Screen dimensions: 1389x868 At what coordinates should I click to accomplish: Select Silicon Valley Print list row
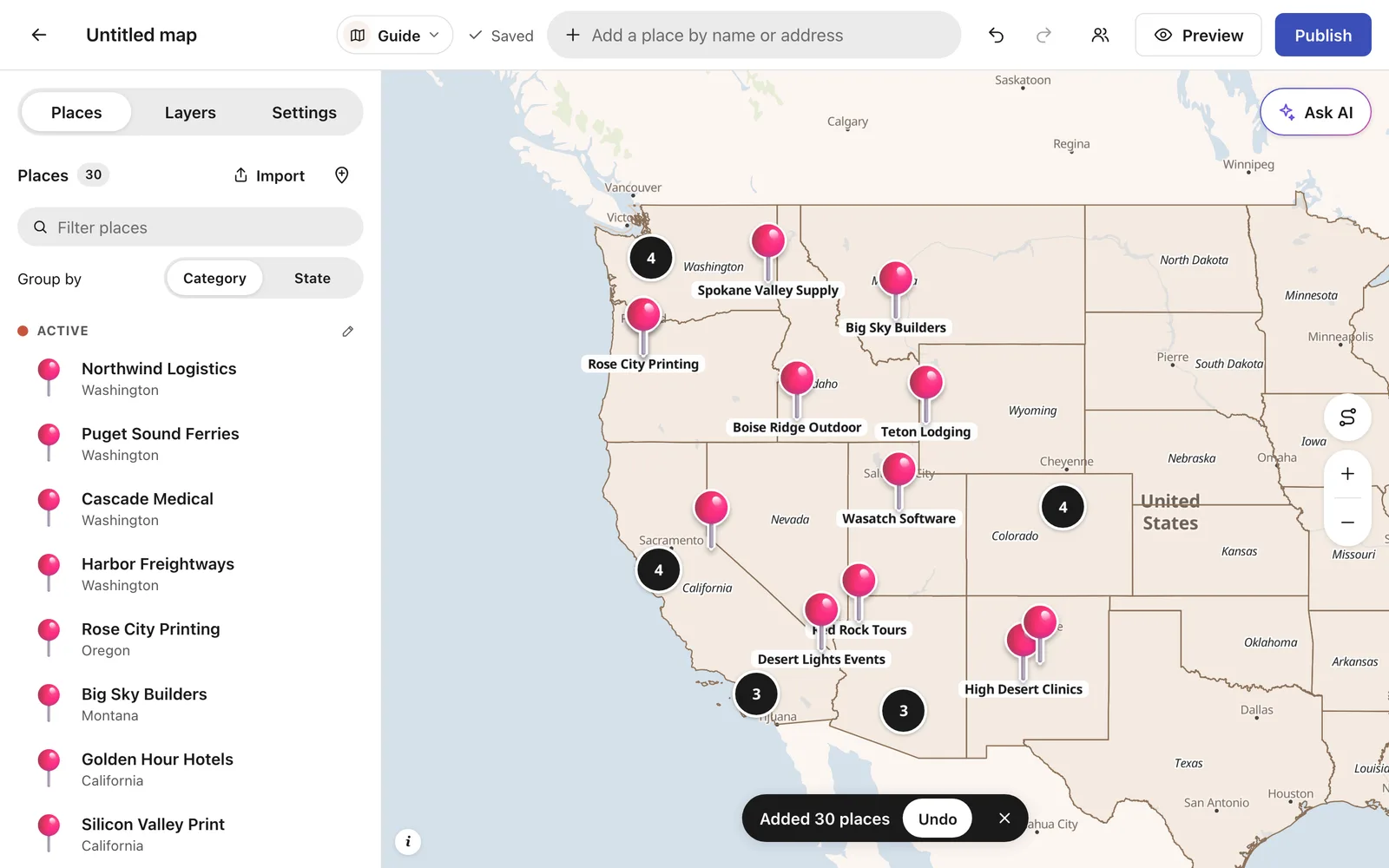(x=190, y=834)
